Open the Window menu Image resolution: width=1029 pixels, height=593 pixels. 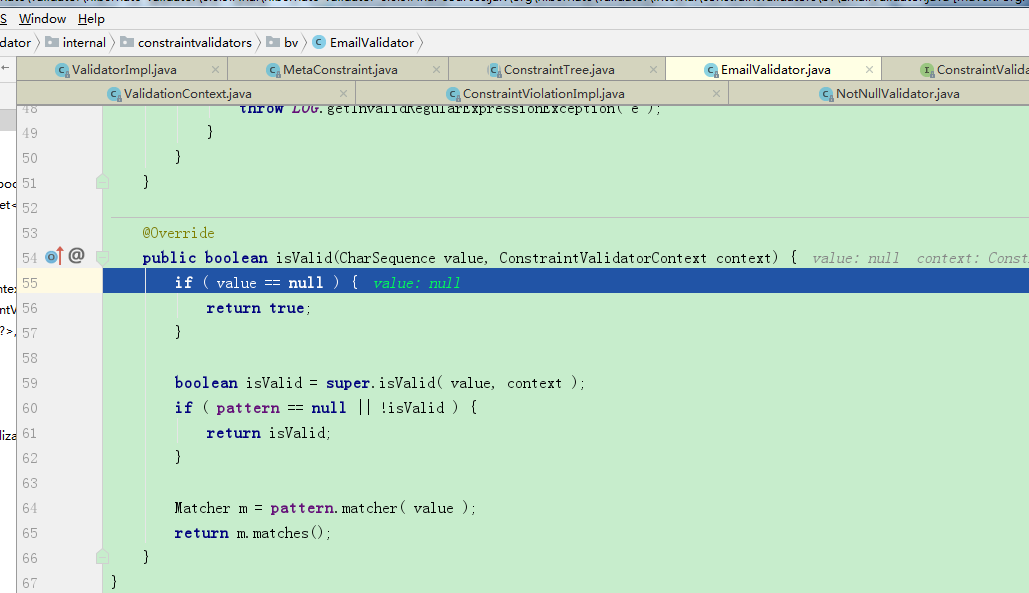(42, 18)
